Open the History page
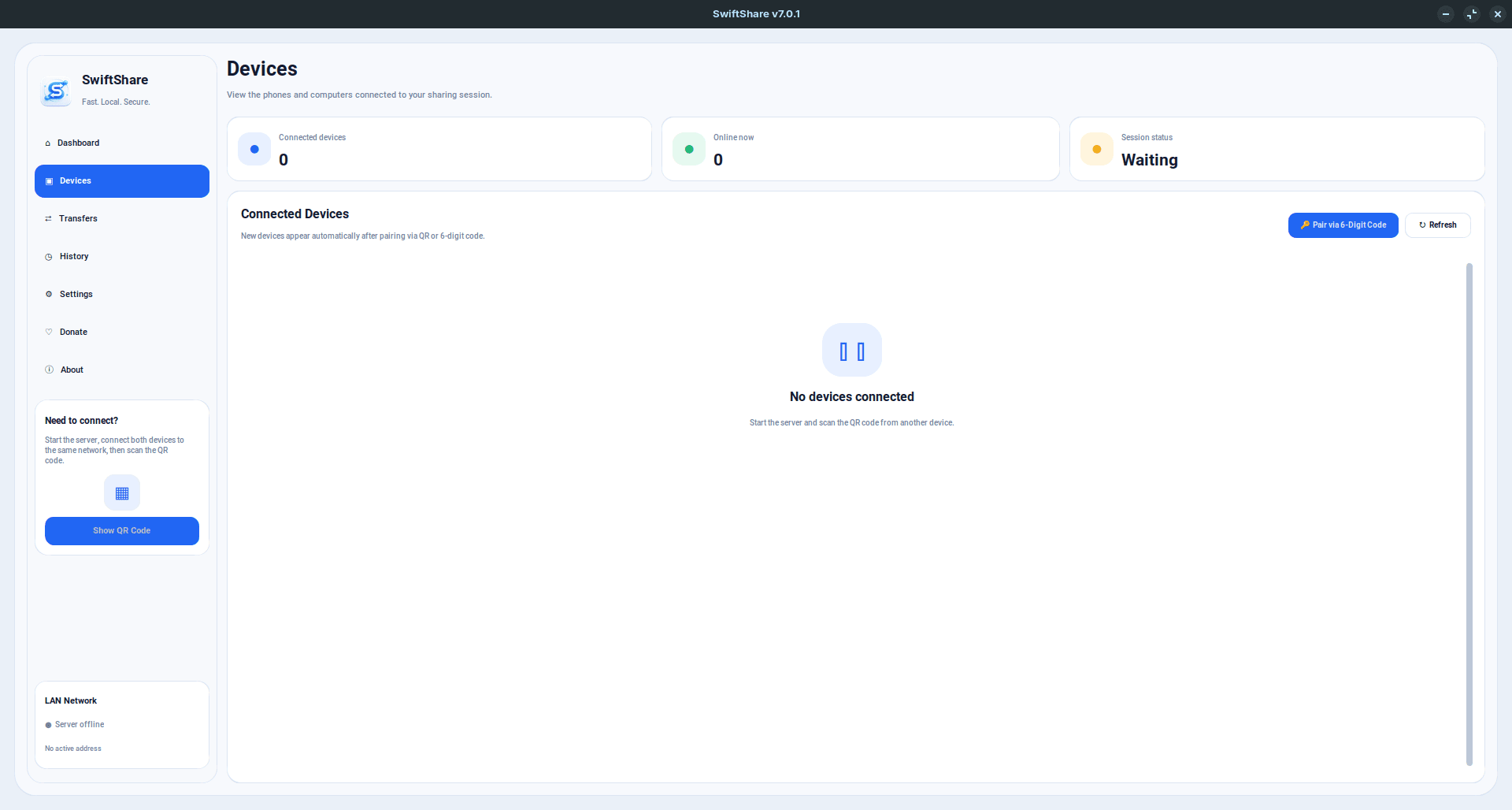 click(x=122, y=257)
